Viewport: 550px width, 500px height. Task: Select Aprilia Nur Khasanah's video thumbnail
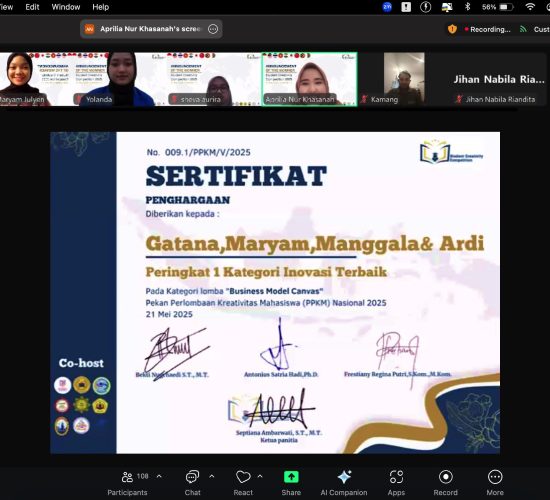[x=309, y=79]
